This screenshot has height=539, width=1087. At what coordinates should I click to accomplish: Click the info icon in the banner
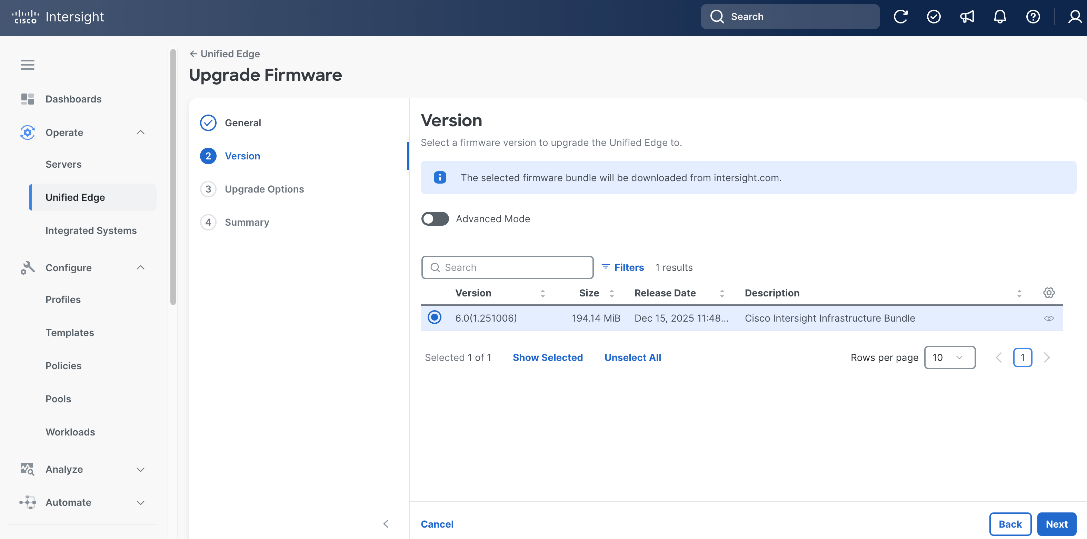[440, 177]
